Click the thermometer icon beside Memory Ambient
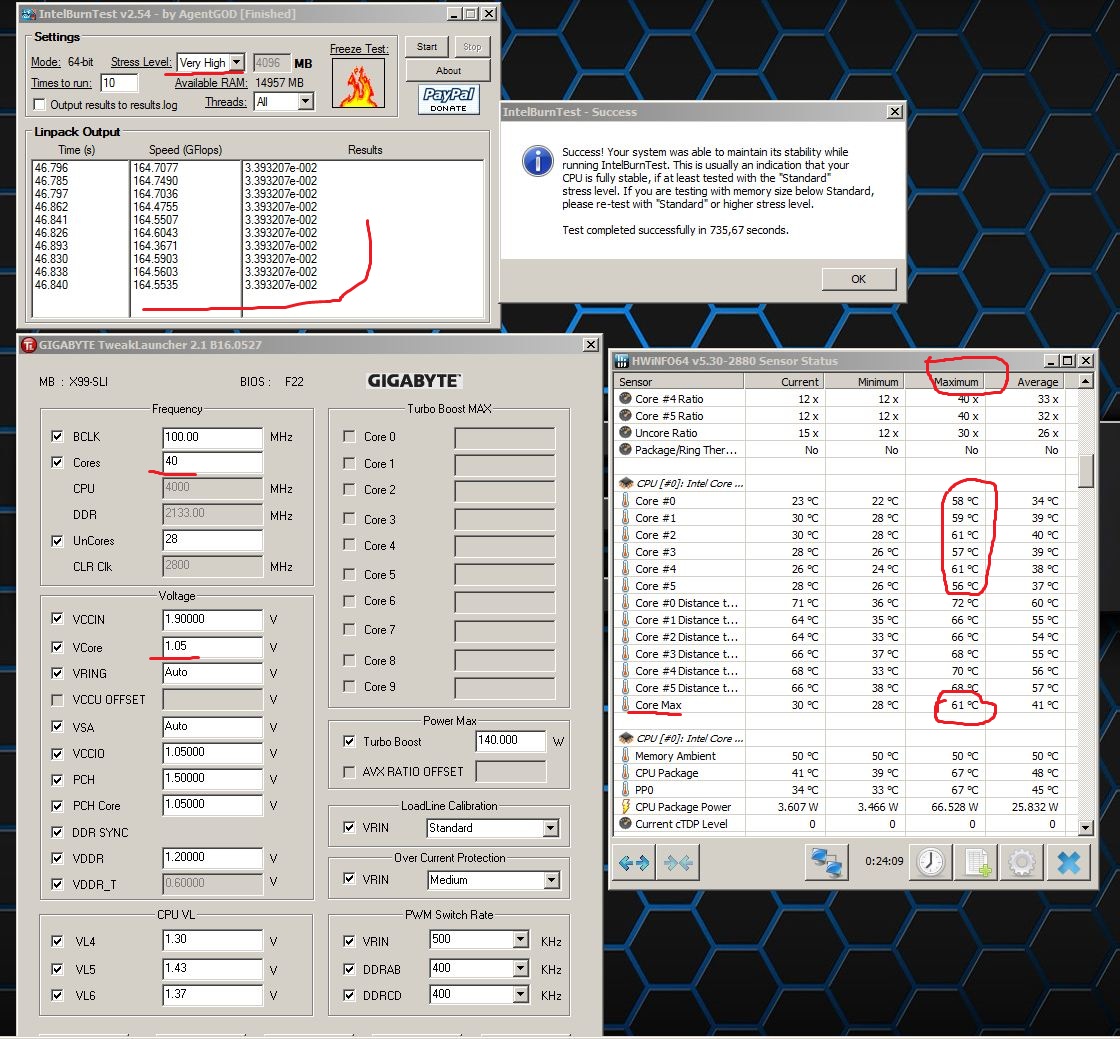This screenshot has width=1120, height=1039. [x=626, y=756]
